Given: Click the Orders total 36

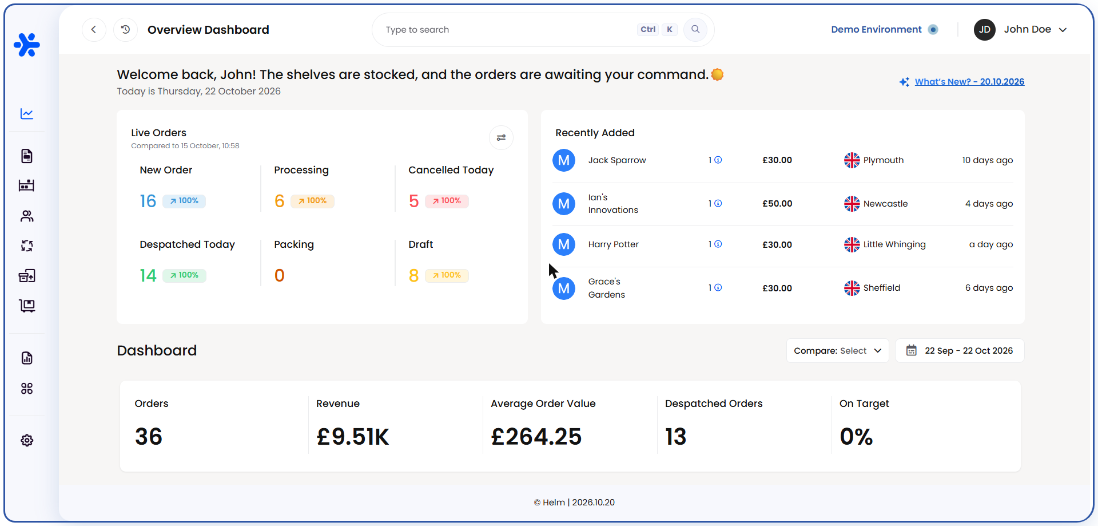Looking at the screenshot, I should coord(148,437).
